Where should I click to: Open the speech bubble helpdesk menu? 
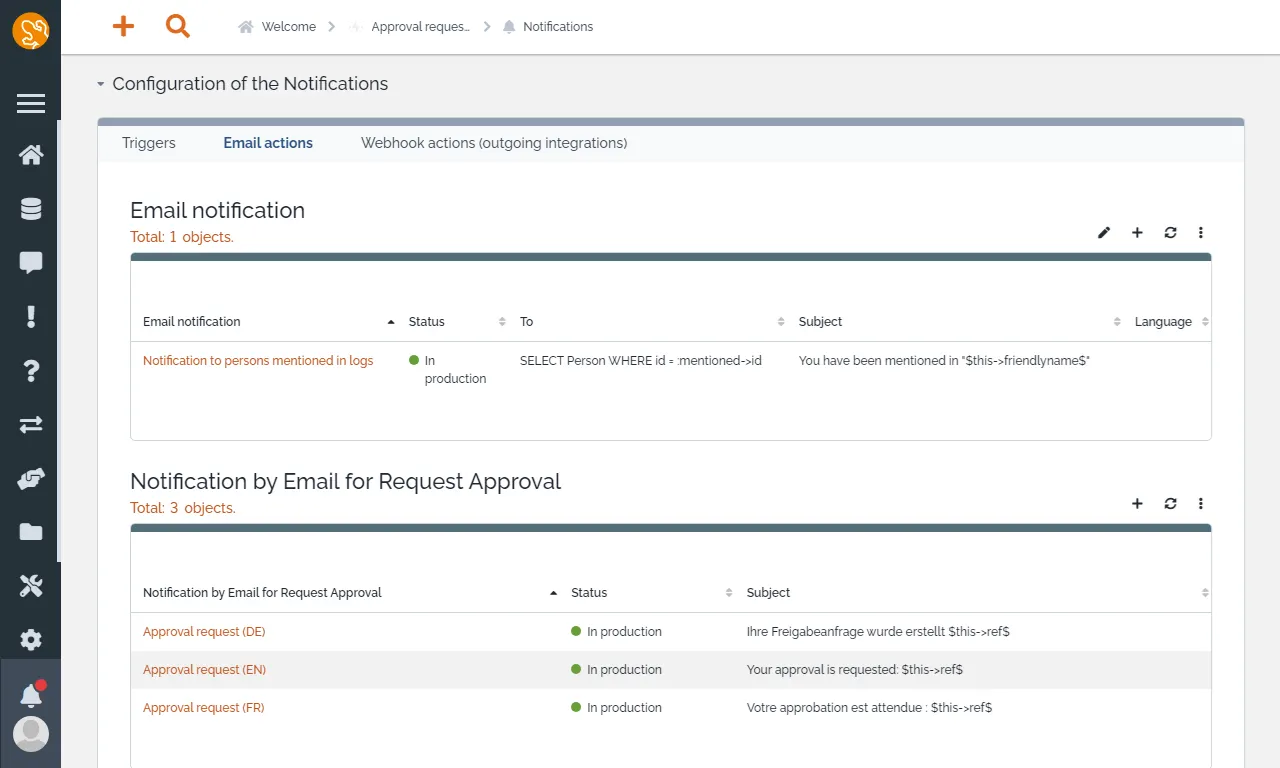click(x=31, y=263)
